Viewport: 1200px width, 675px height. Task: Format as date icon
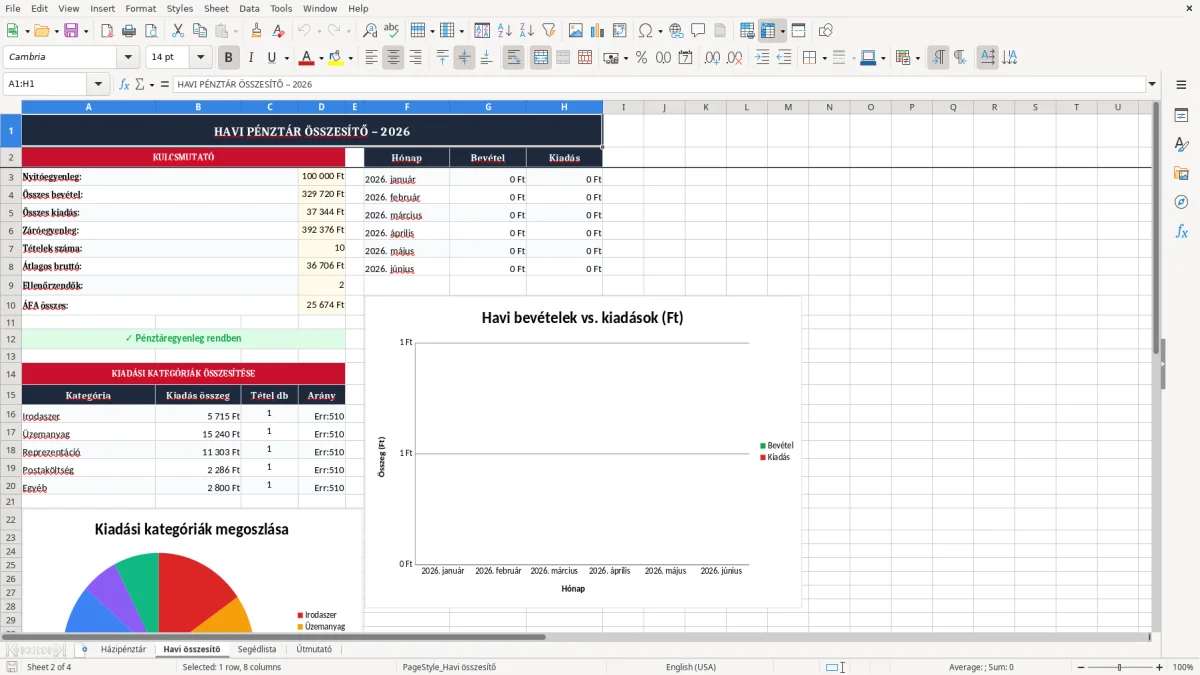[x=686, y=58]
